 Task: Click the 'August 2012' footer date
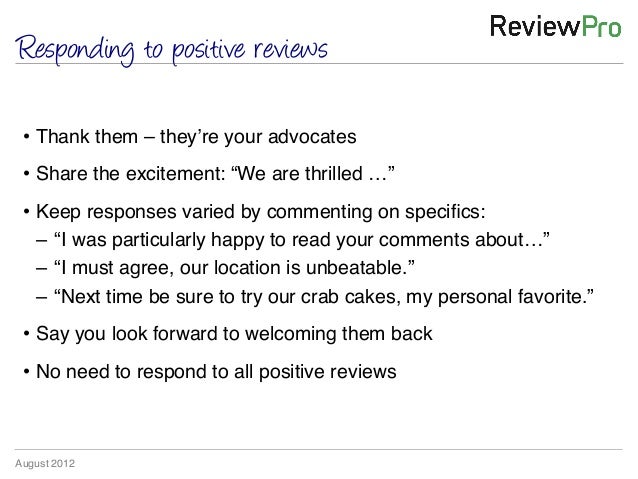point(45,464)
